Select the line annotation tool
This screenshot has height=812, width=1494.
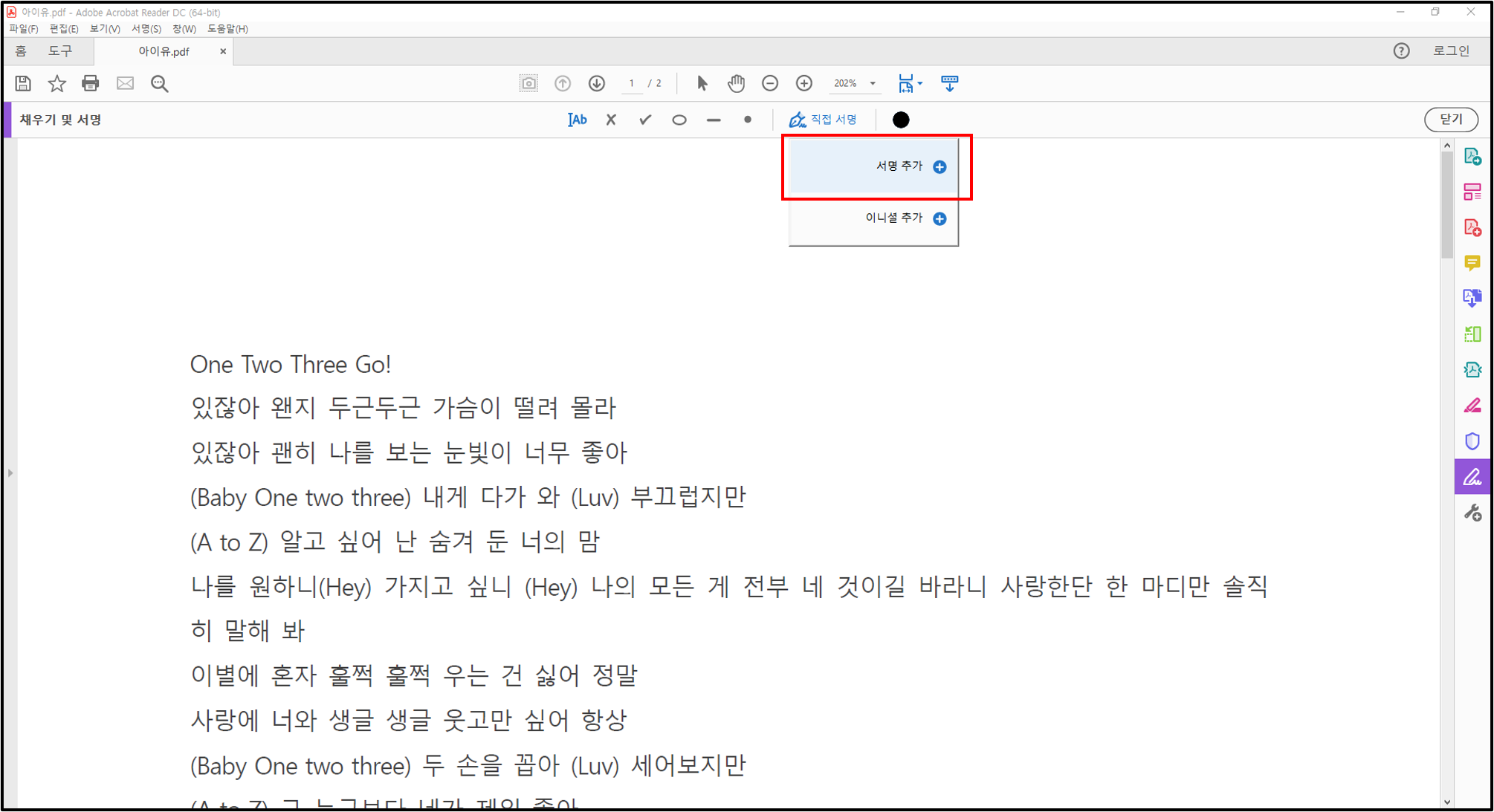[x=714, y=120]
